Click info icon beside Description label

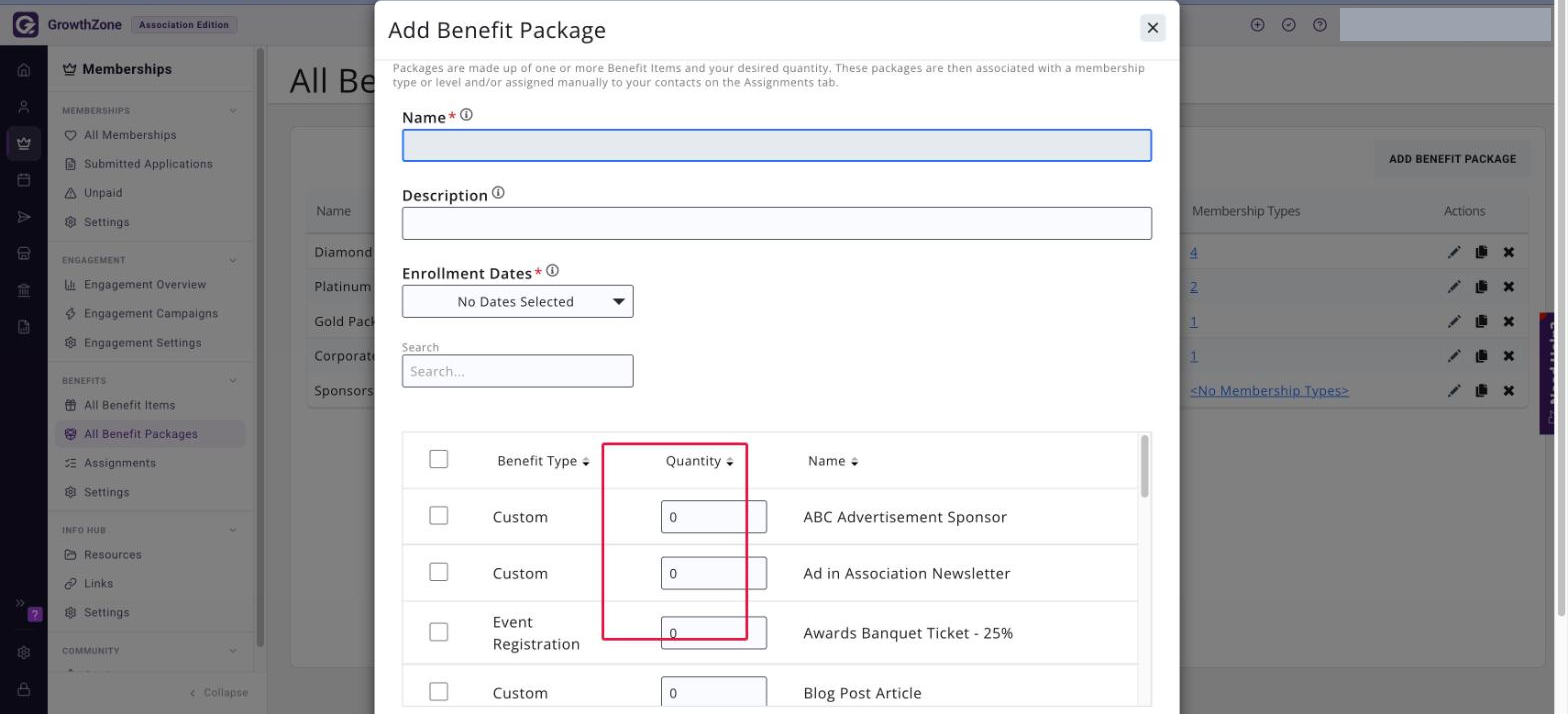(498, 193)
